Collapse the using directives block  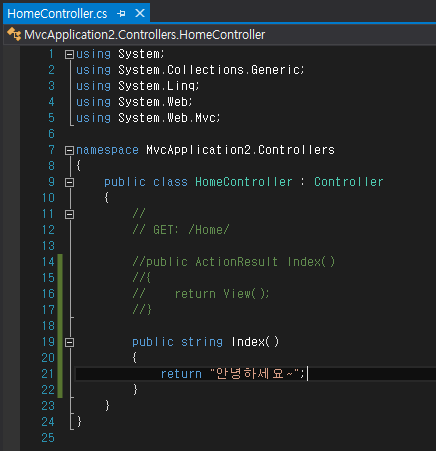tap(69, 54)
